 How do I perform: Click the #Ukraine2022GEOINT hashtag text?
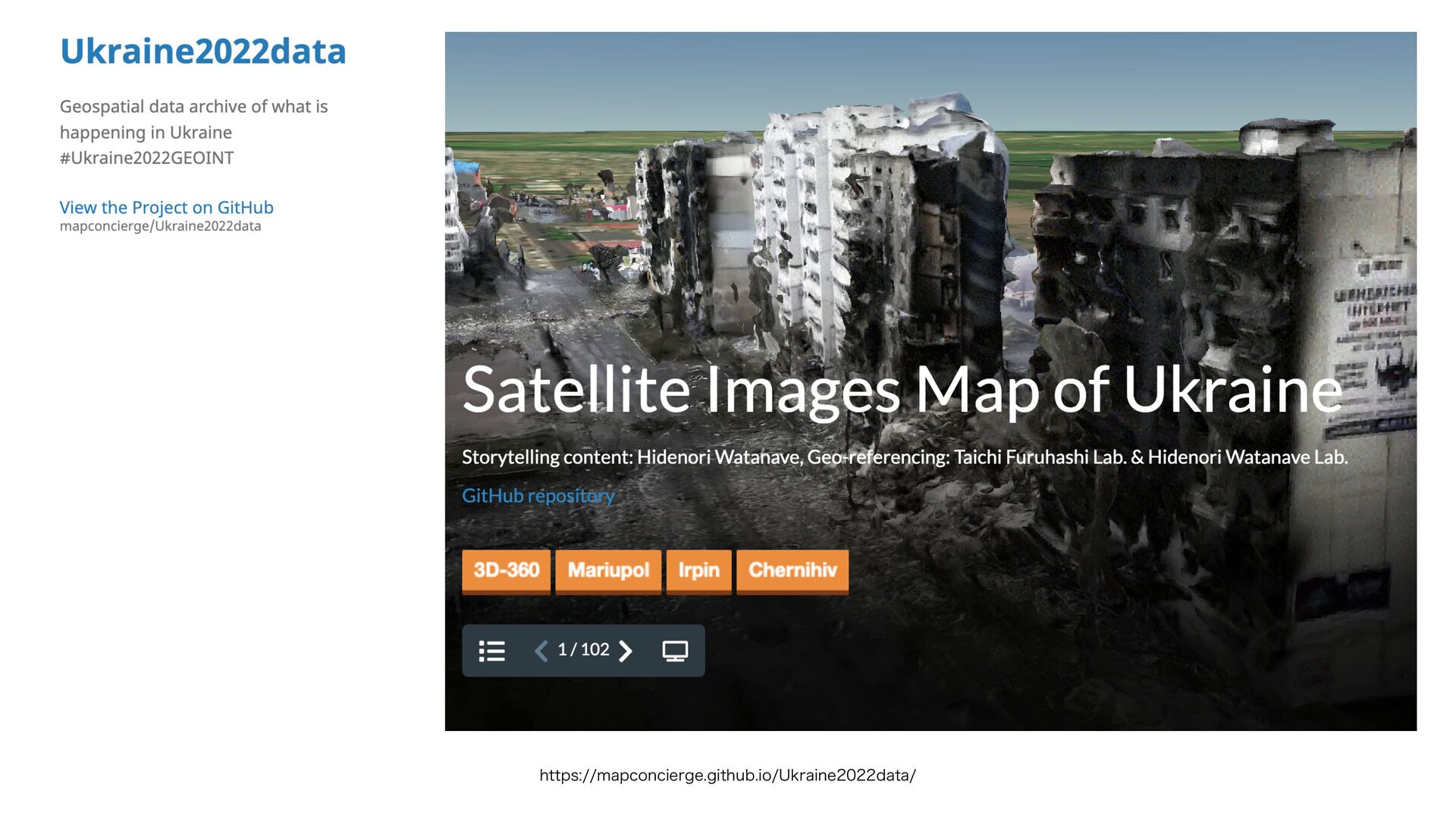click(x=146, y=158)
